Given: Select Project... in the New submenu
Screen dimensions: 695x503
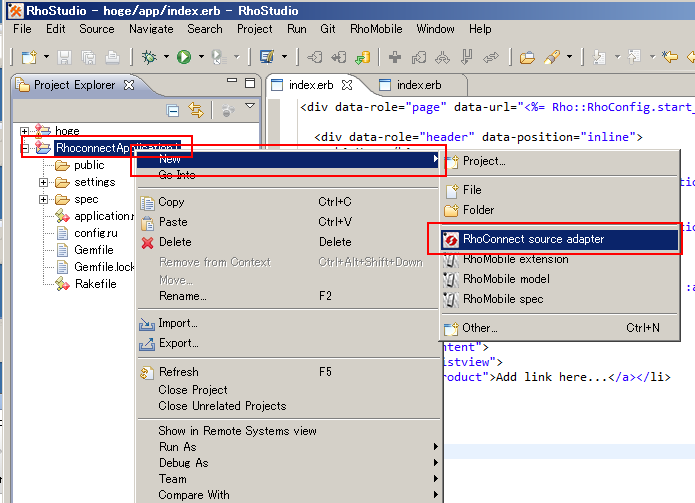Looking at the screenshot, I should (560, 161).
